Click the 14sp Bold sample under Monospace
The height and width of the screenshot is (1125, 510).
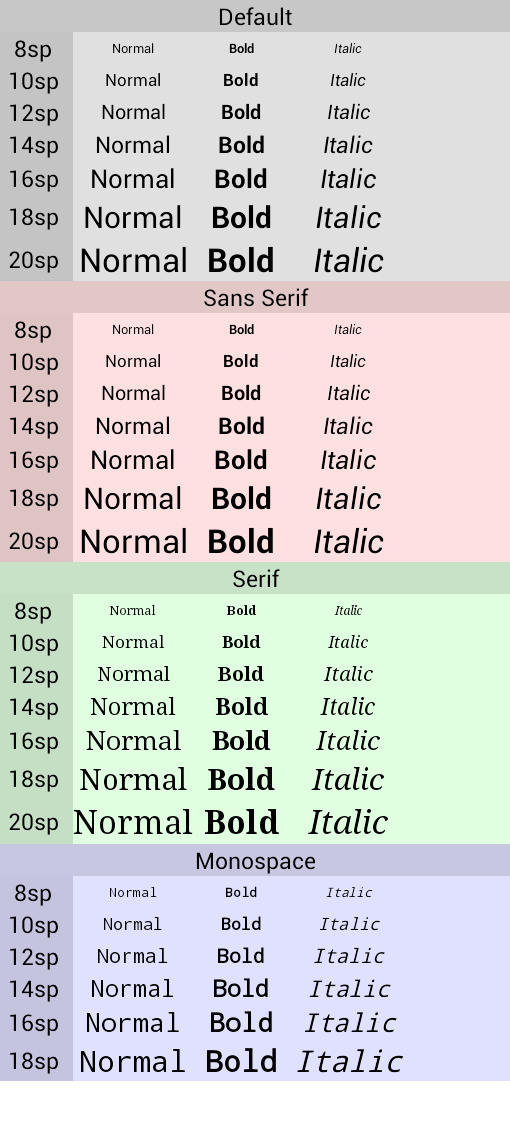tap(241, 989)
